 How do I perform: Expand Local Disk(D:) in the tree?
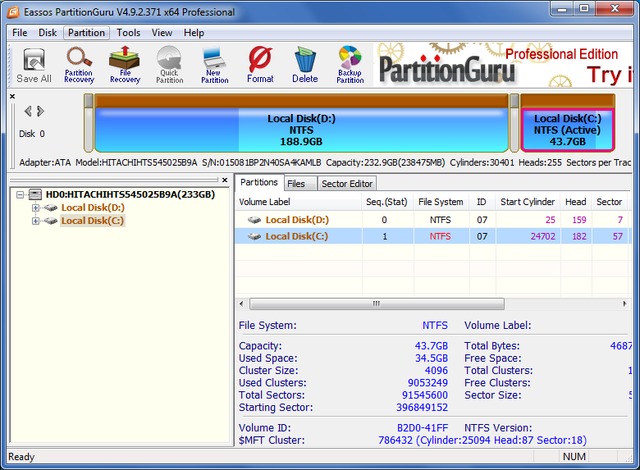(36, 208)
